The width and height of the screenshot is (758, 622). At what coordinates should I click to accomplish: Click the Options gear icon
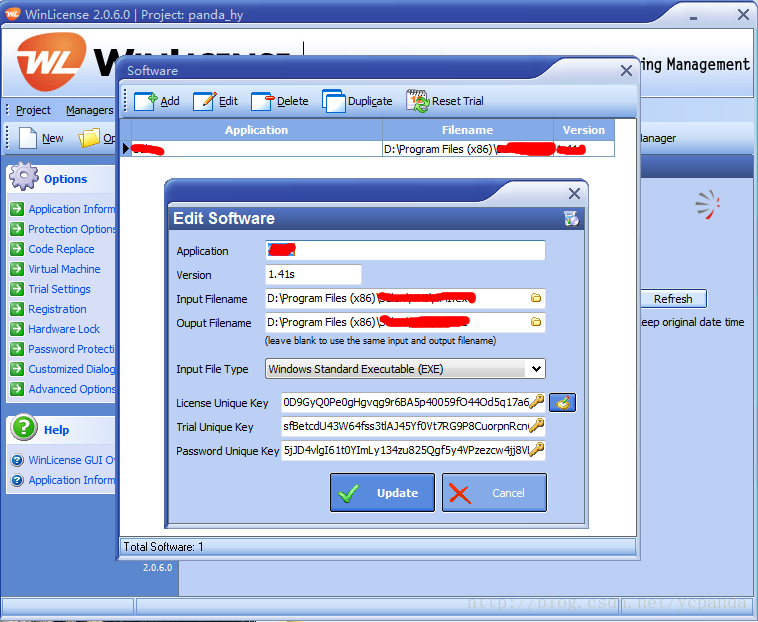click(24, 176)
